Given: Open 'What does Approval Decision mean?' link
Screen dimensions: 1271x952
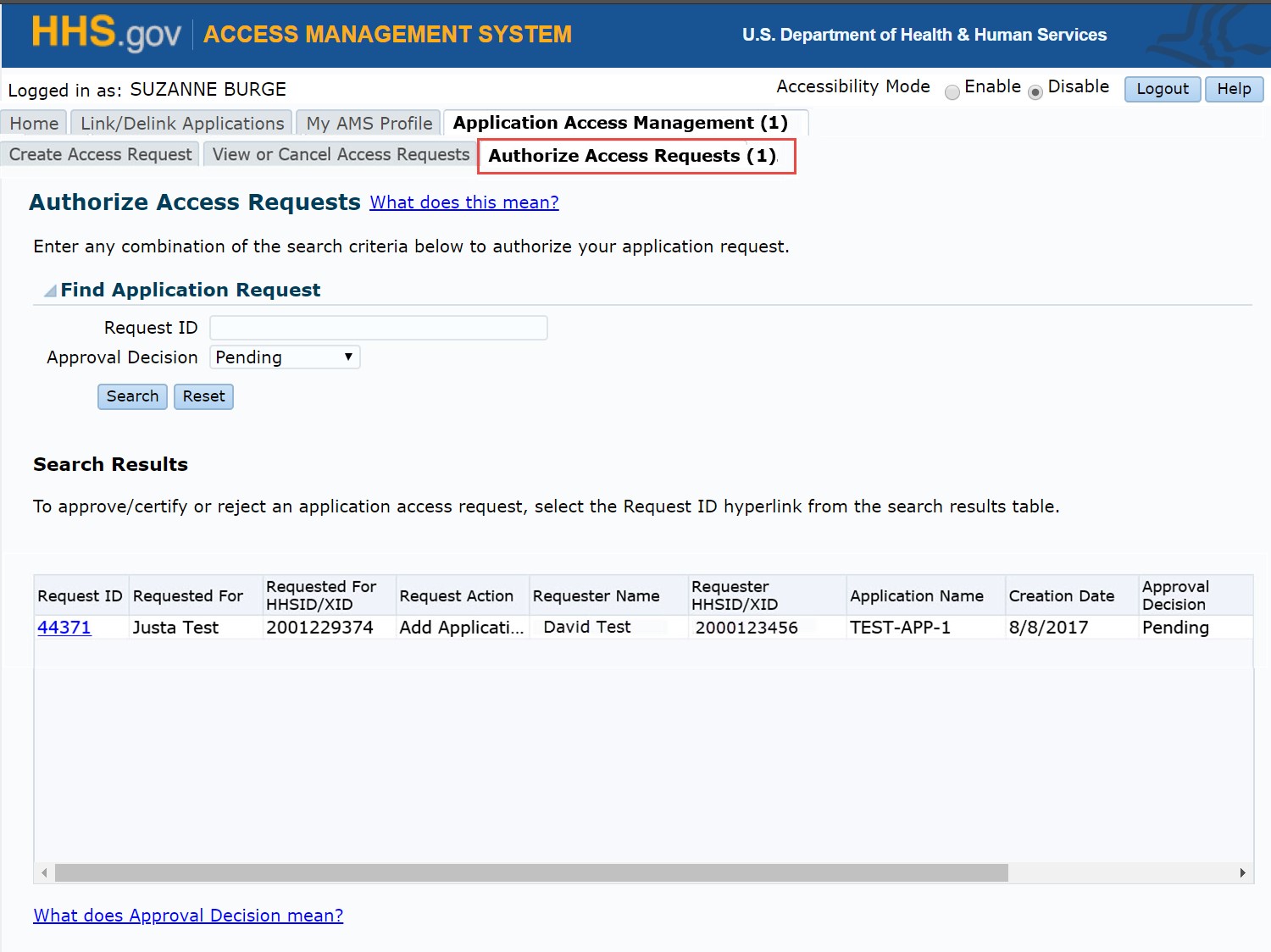Looking at the screenshot, I should (x=188, y=916).
